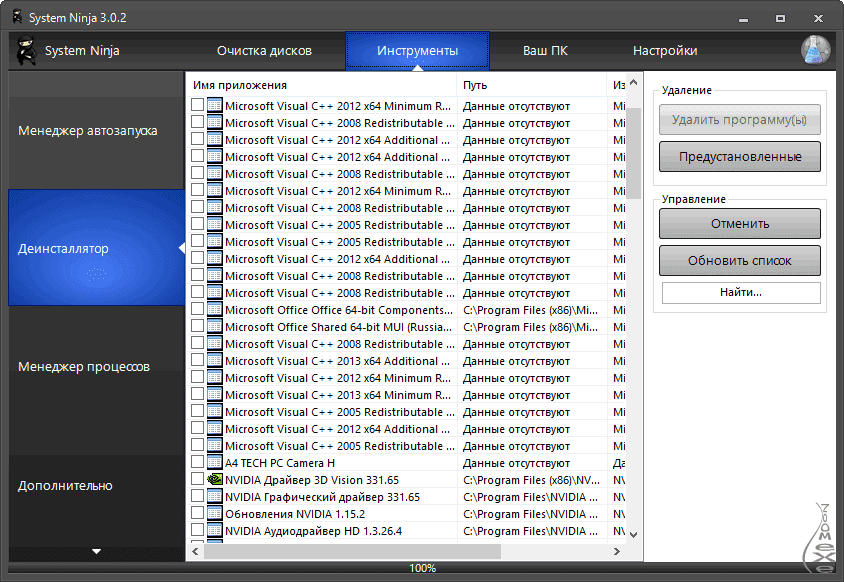Collapse the sidebar with the bottom chevron

(96, 551)
